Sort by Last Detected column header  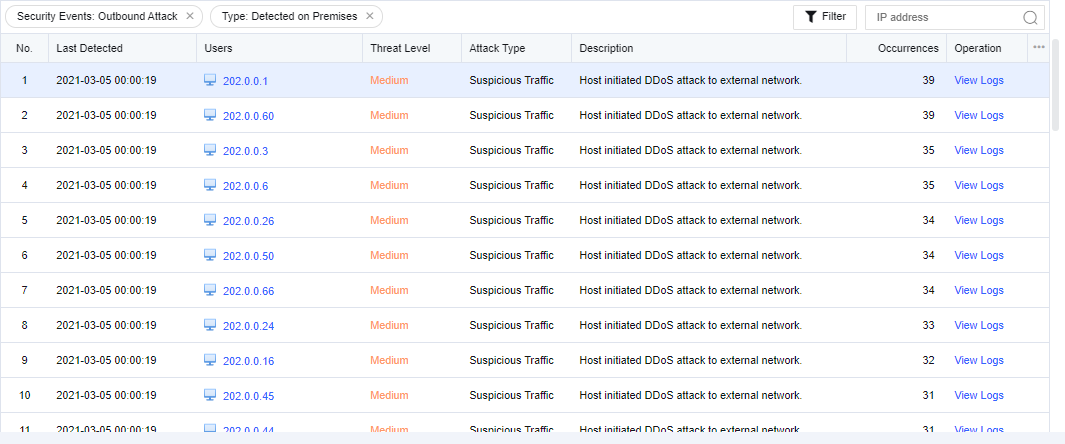[x=90, y=48]
